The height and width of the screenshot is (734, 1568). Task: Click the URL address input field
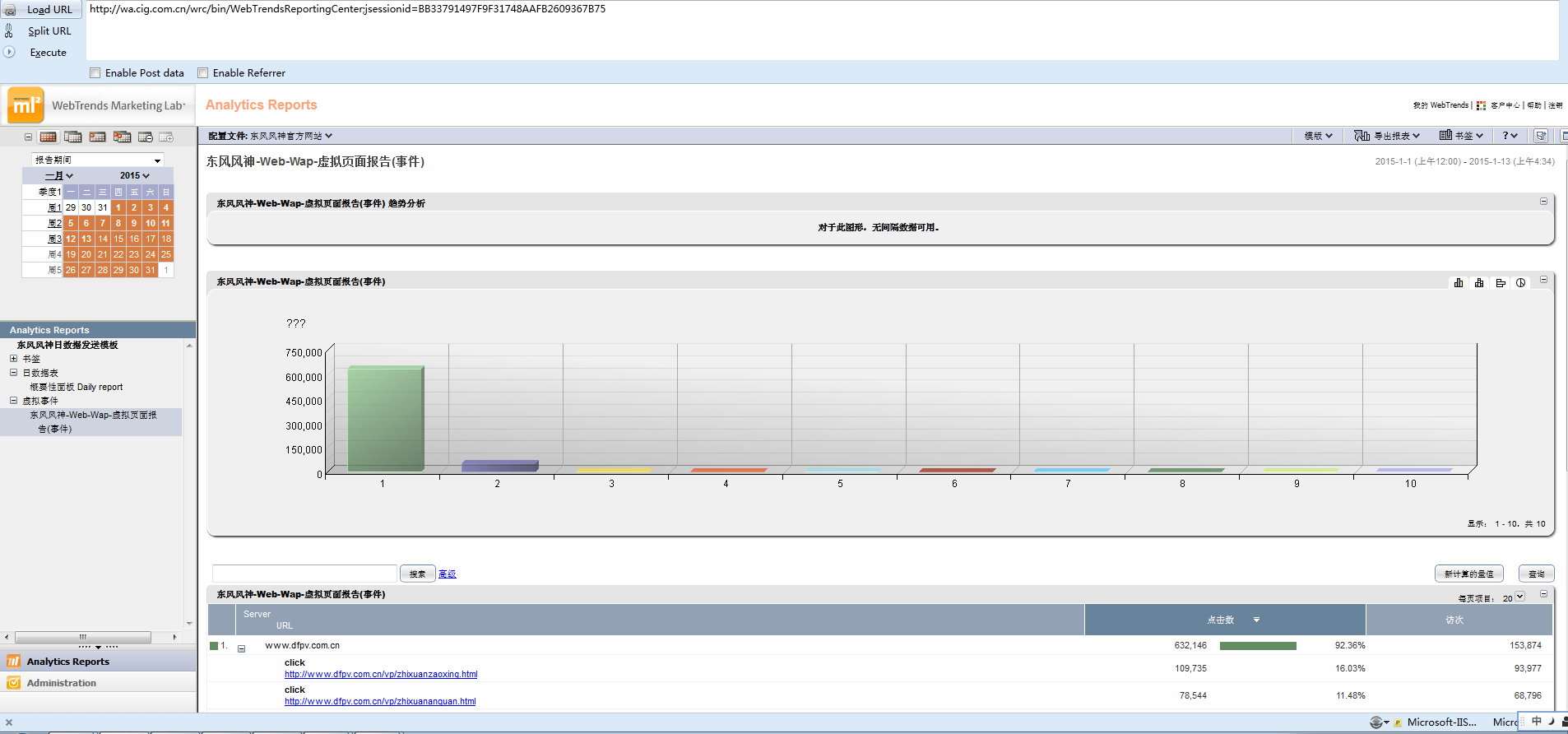821,30
